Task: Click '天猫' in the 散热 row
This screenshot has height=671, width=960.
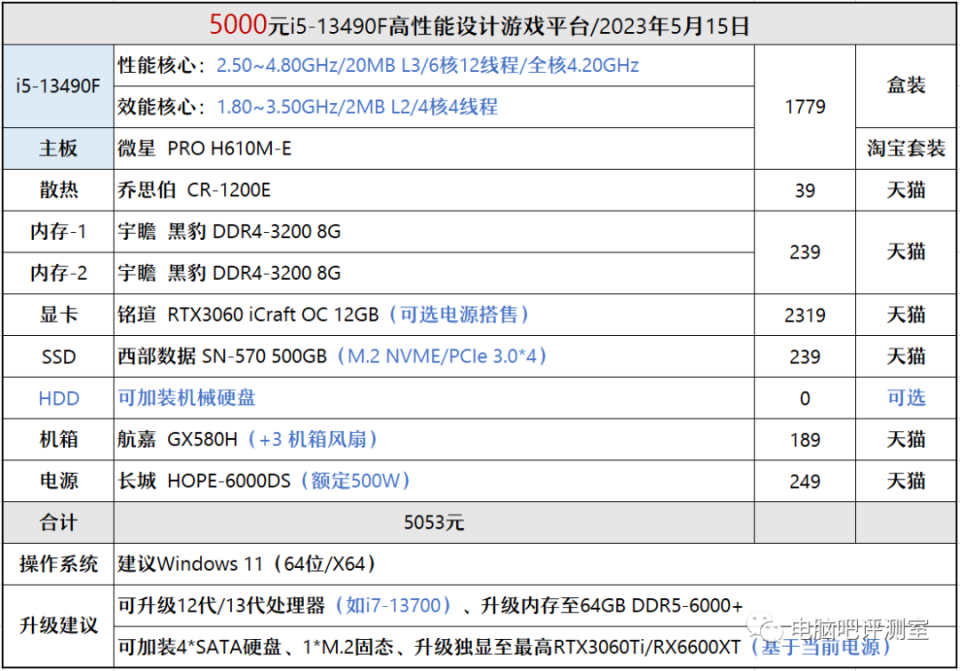Action: (x=906, y=190)
